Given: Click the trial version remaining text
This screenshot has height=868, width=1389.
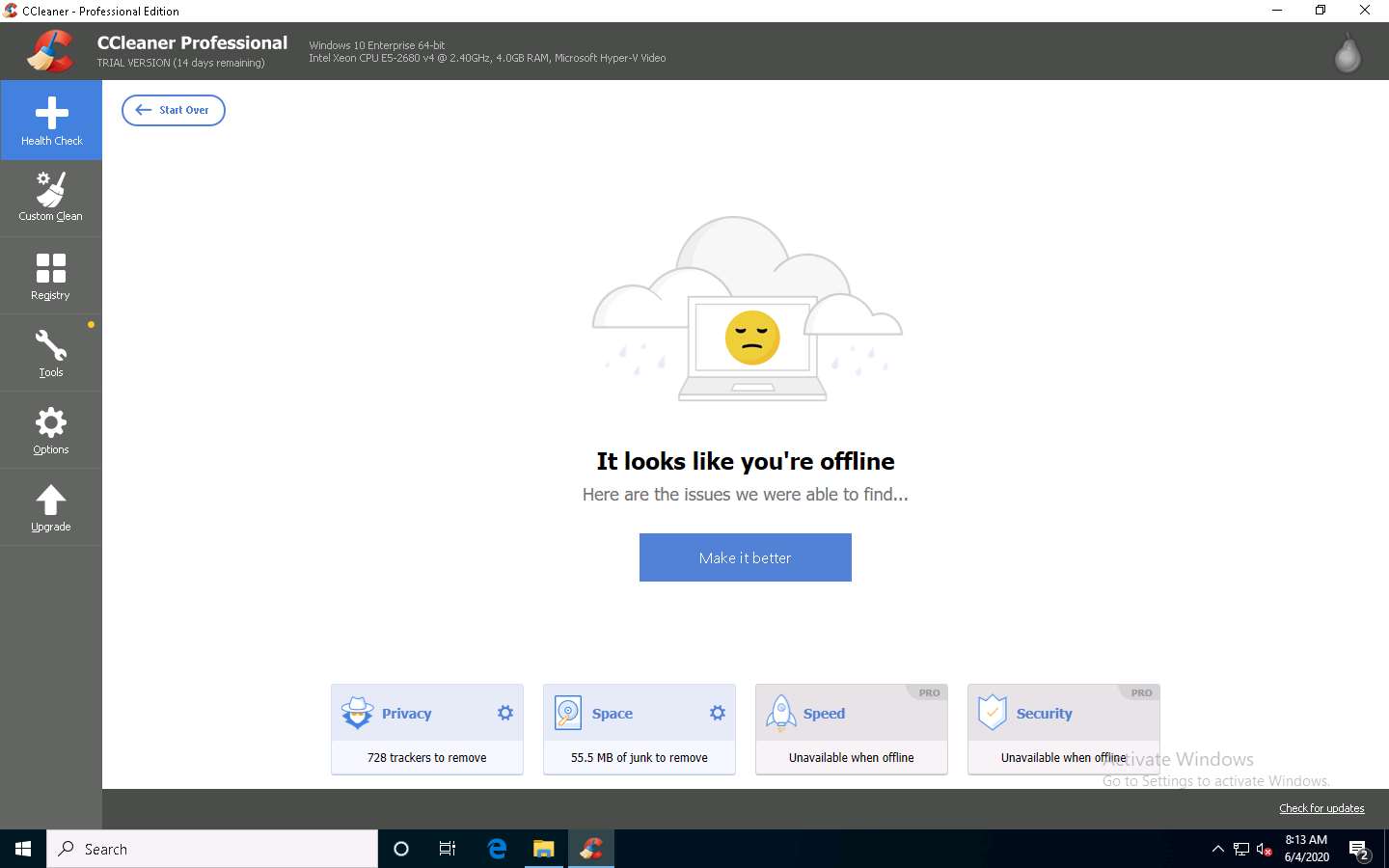Looking at the screenshot, I should [180, 63].
